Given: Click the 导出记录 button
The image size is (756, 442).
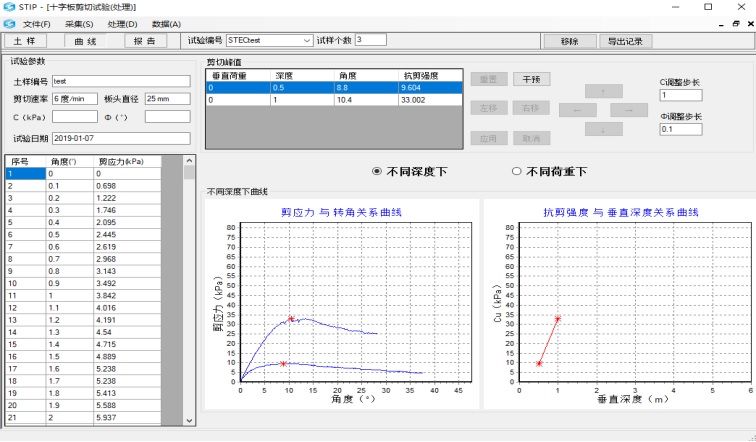Looking at the screenshot, I should (625, 41).
